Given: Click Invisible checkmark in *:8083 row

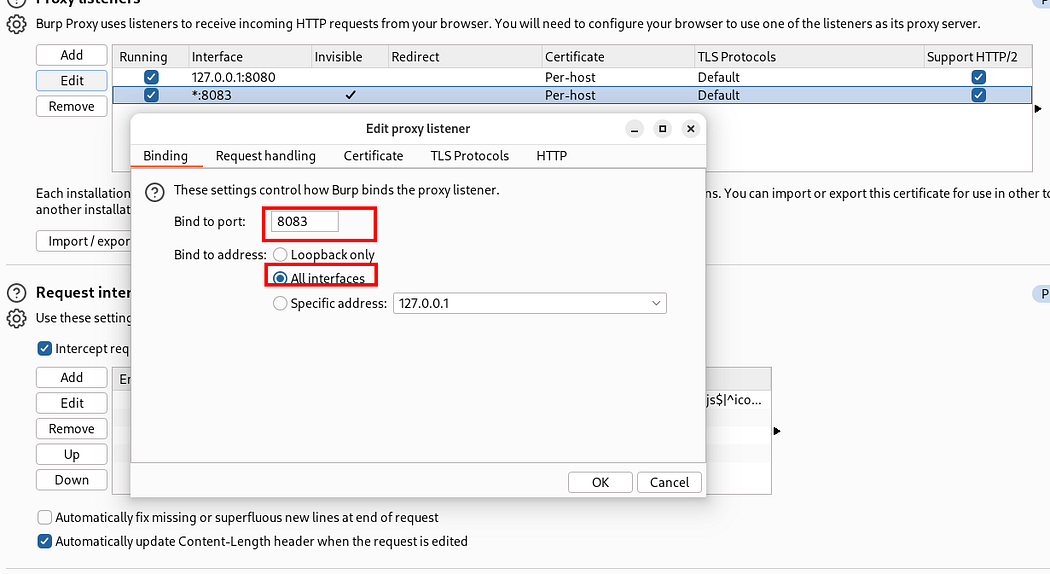Looking at the screenshot, I should click(x=350, y=95).
